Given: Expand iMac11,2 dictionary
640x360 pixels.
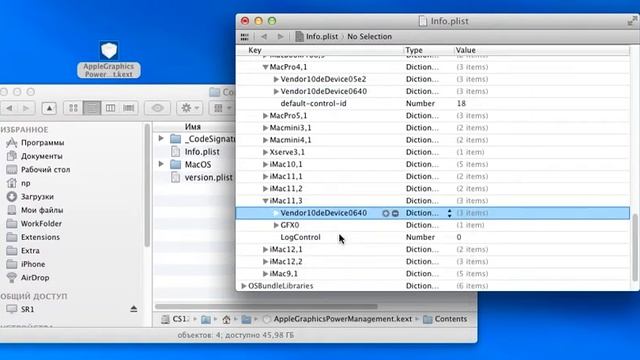Looking at the screenshot, I should 265,189.
